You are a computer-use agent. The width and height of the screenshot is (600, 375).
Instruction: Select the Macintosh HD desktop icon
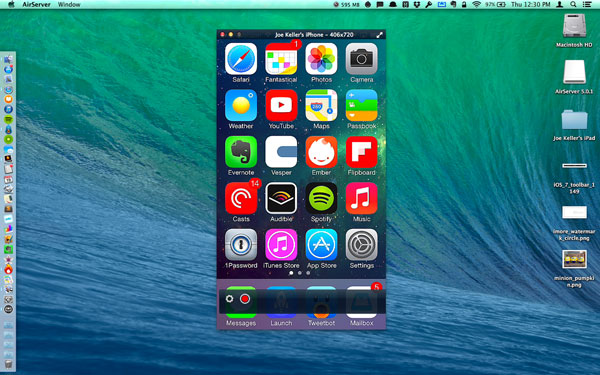pos(574,26)
